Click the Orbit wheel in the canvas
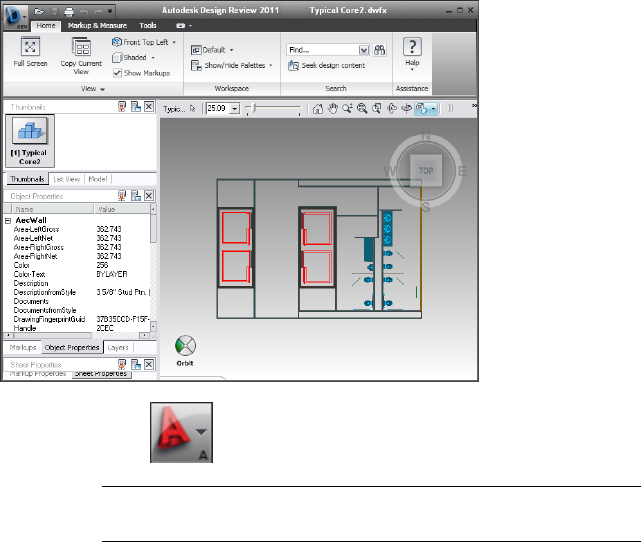This screenshot has width=641, height=542. click(x=185, y=346)
